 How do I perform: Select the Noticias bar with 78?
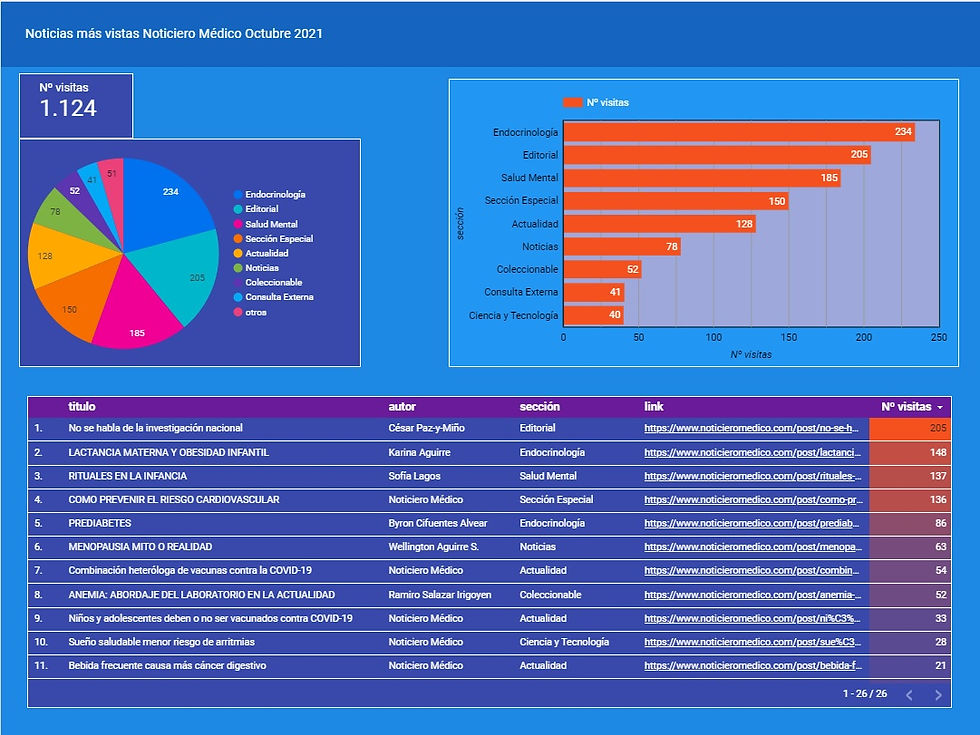(622, 247)
